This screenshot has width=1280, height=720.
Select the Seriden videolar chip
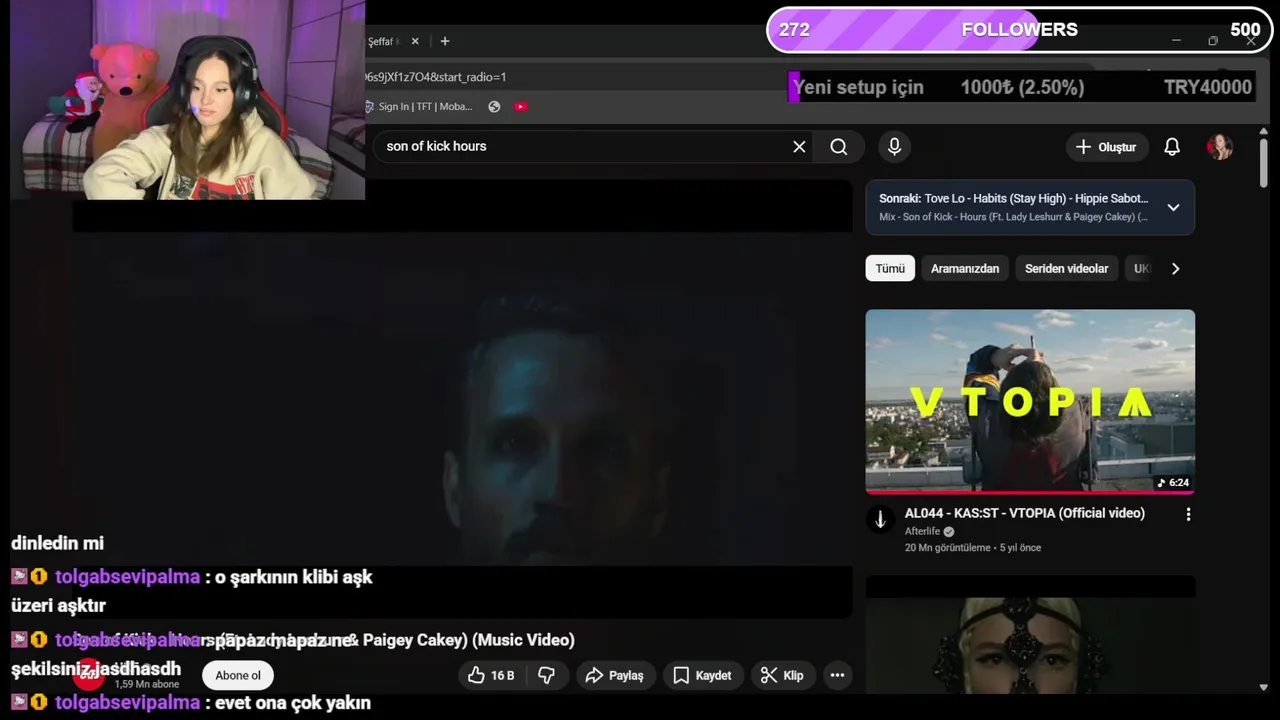click(x=1066, y=268)
